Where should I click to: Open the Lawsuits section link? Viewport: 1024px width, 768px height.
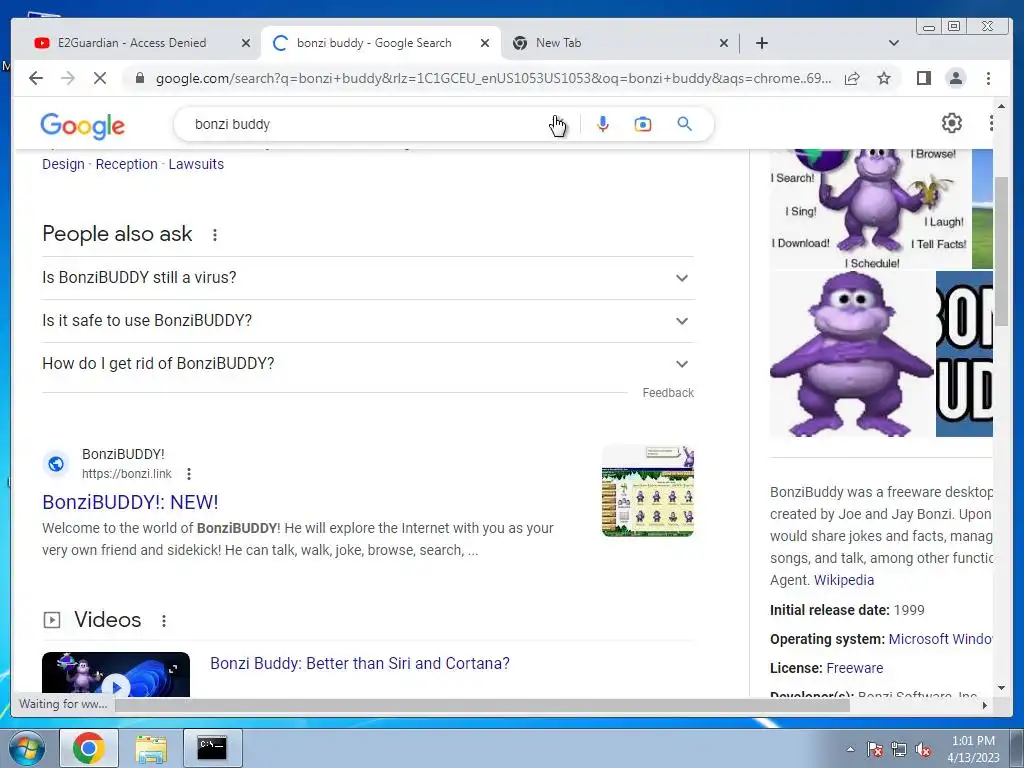[196, 164]
